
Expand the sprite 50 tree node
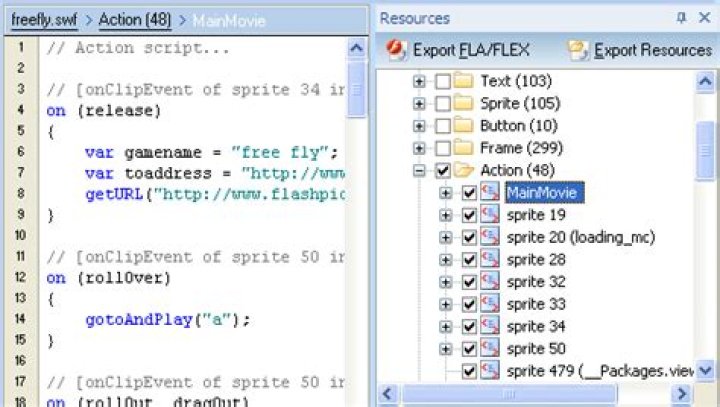[x=445, y=349]
